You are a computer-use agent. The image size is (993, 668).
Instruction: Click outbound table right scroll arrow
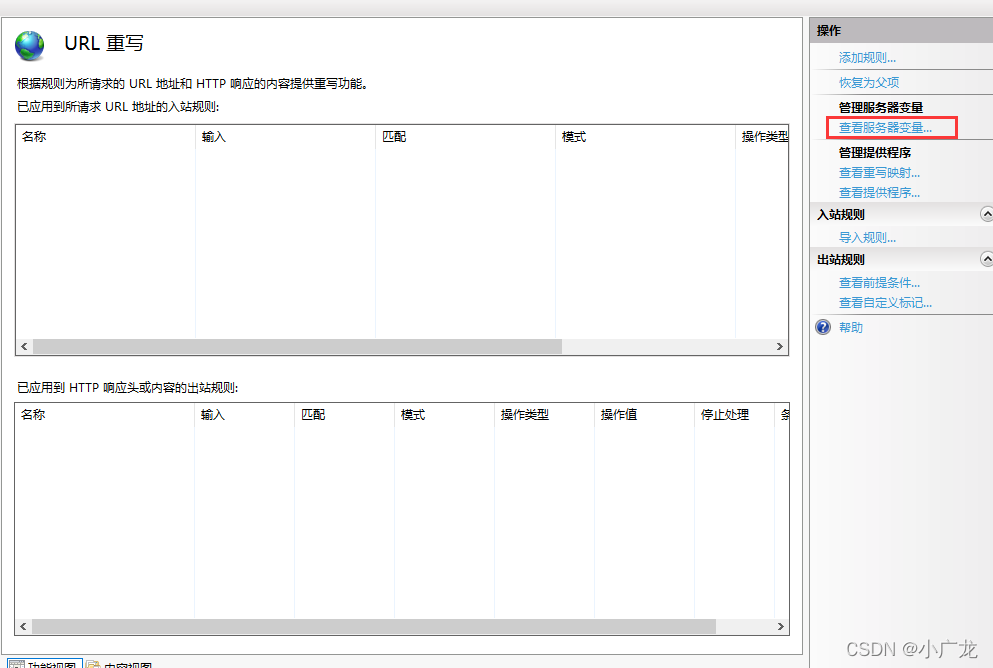780,626
